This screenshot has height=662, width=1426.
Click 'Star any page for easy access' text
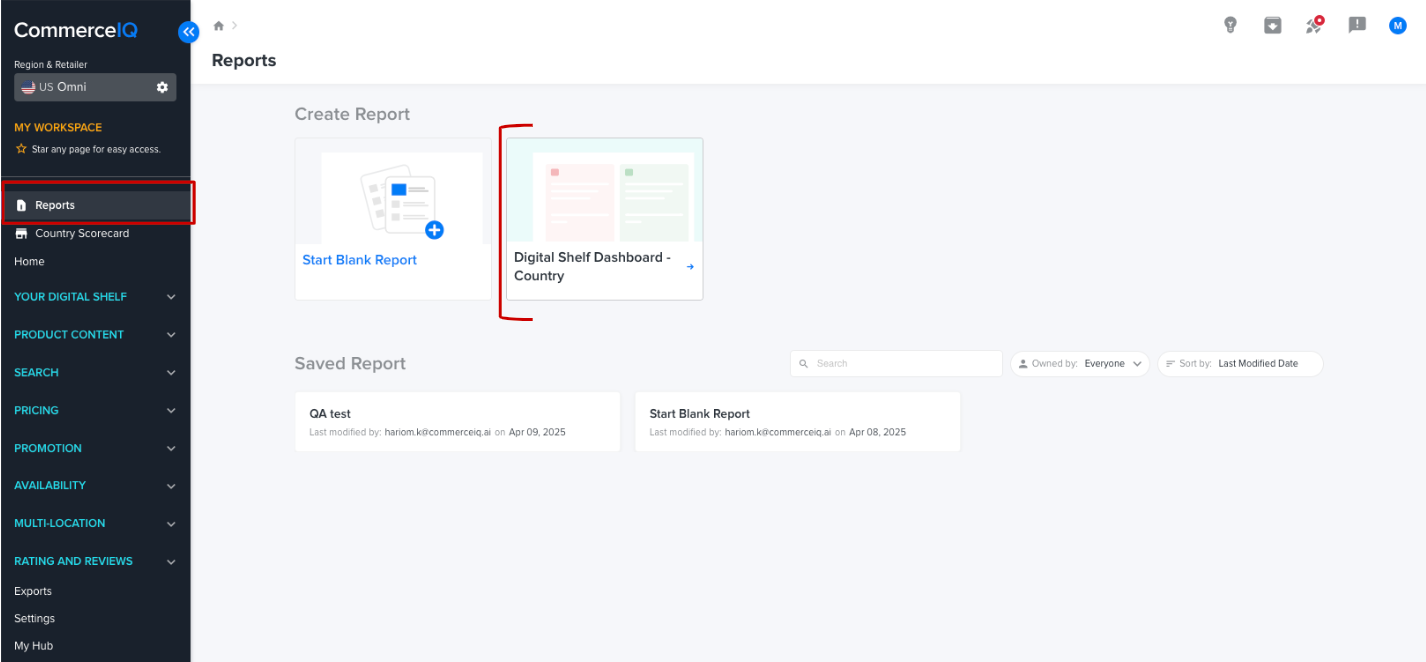(x=96, y=149)
